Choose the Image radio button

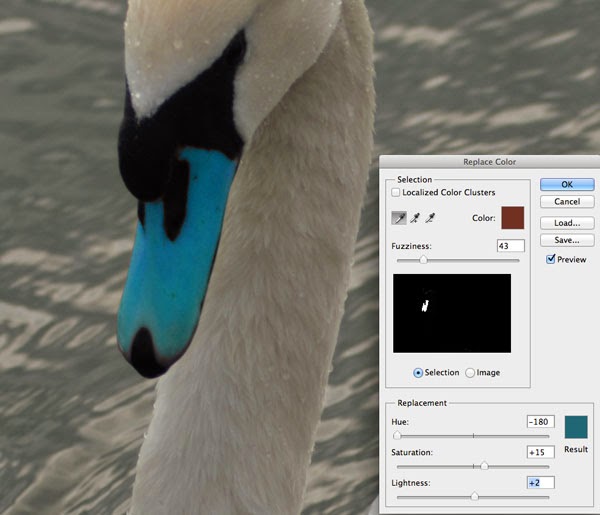tap(470, 373)
